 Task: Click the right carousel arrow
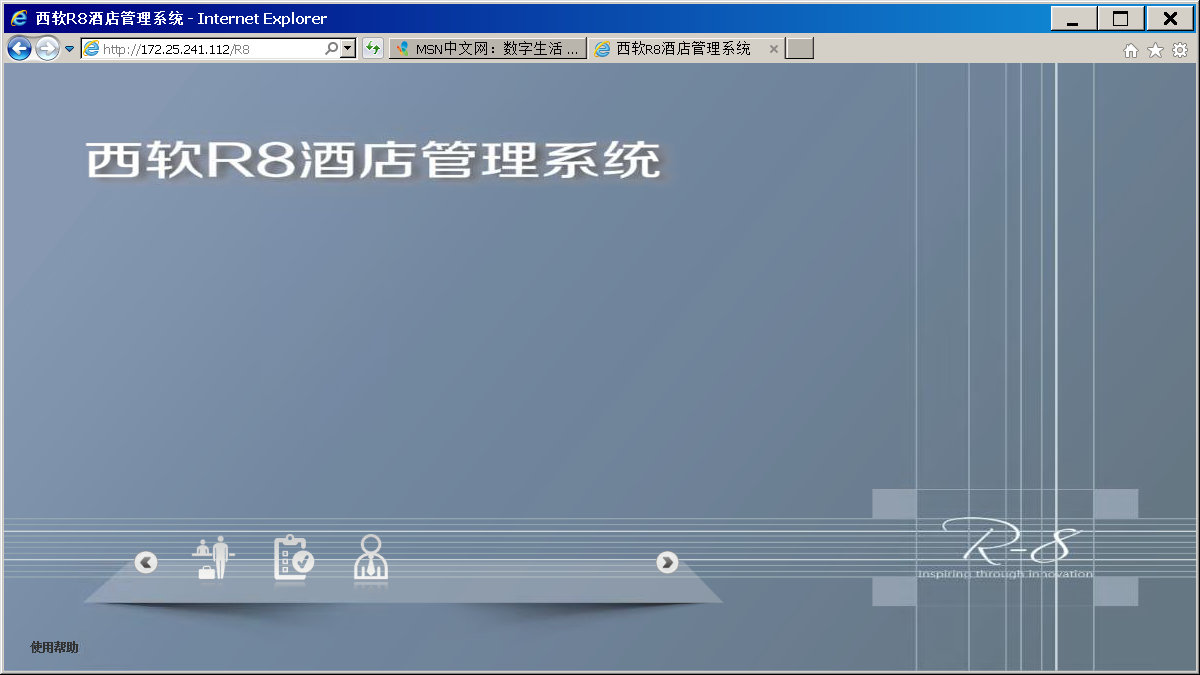667,563
